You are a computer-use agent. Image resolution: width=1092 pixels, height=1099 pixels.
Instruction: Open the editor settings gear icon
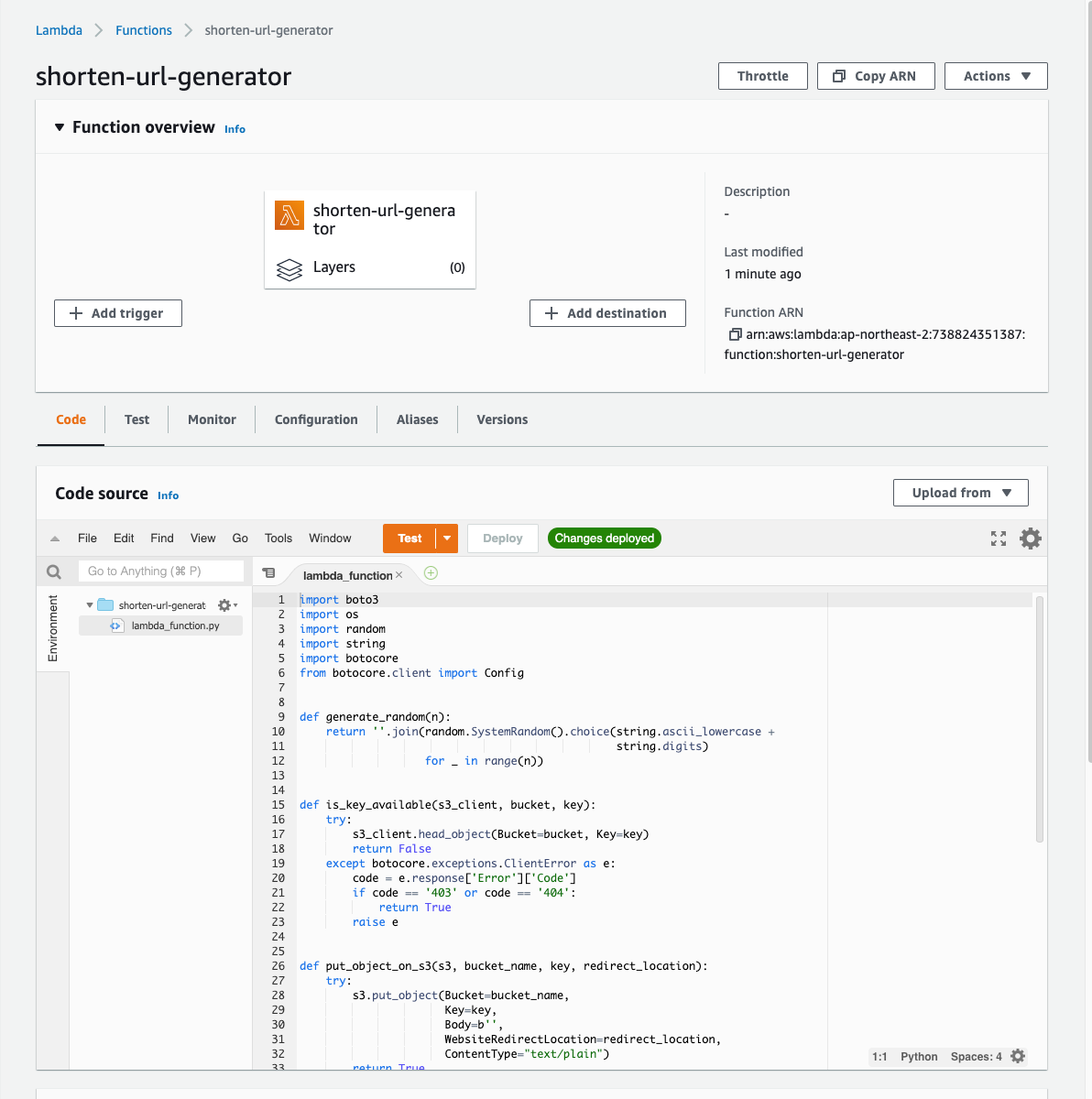1031,539
